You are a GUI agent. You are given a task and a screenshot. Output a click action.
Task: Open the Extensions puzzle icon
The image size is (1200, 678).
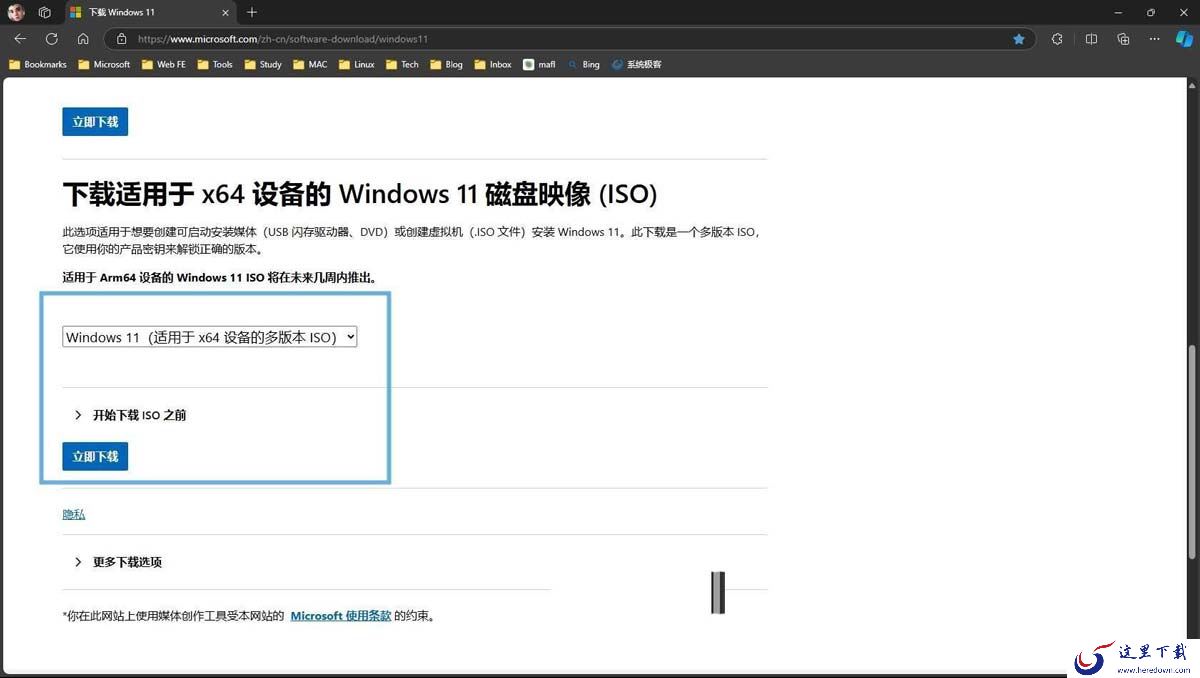pyautogui.click(x=1057, y=39)
